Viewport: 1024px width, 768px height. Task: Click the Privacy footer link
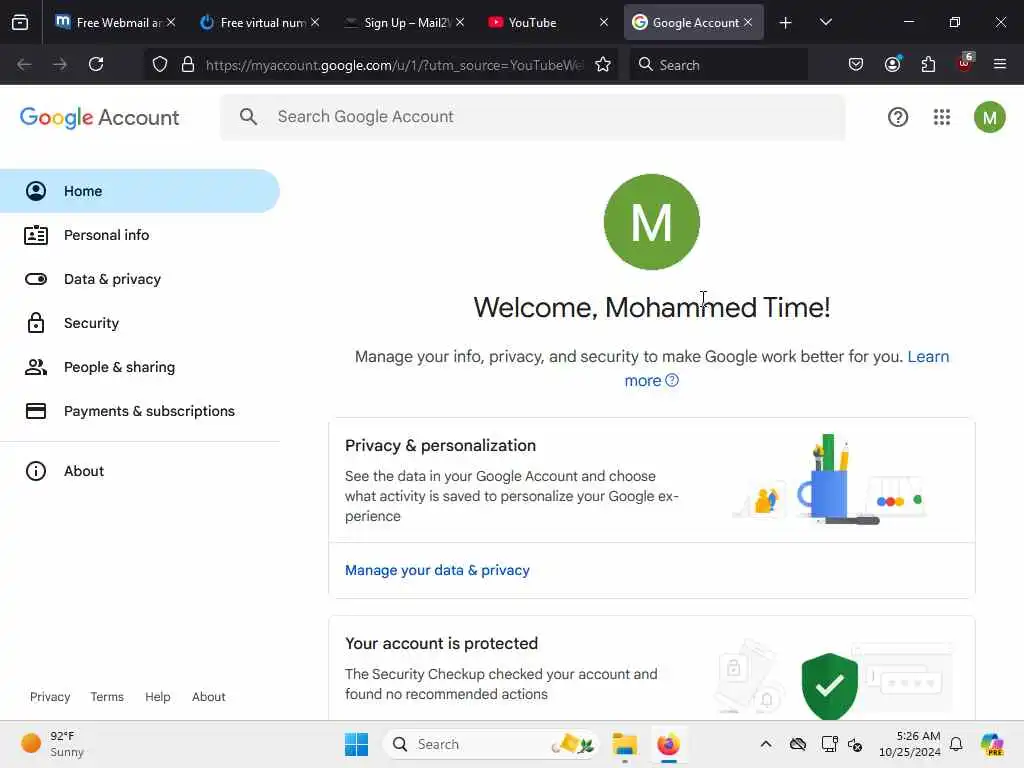click(50, 697)
